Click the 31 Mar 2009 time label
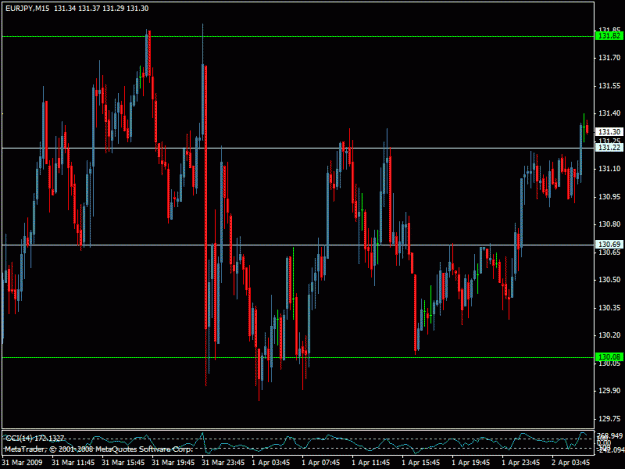 tap(22, 463)
